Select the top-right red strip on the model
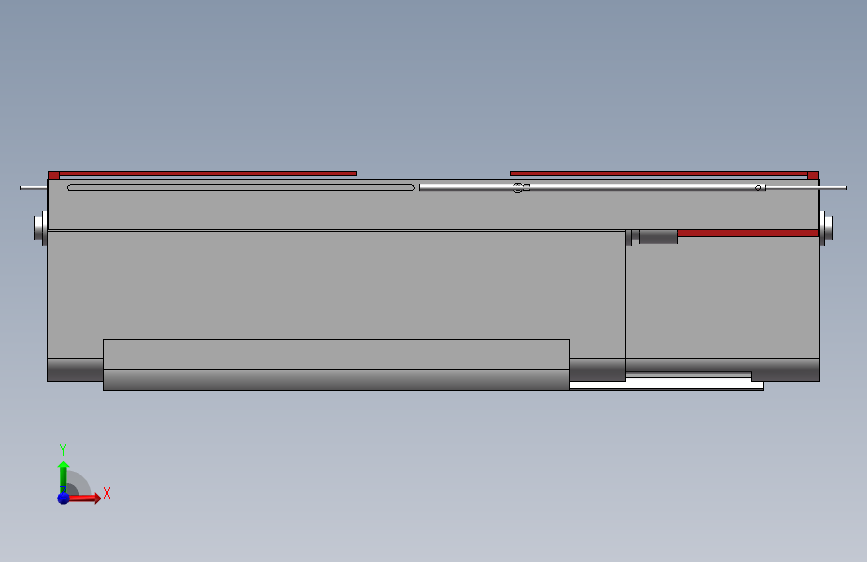 [664, 174]
